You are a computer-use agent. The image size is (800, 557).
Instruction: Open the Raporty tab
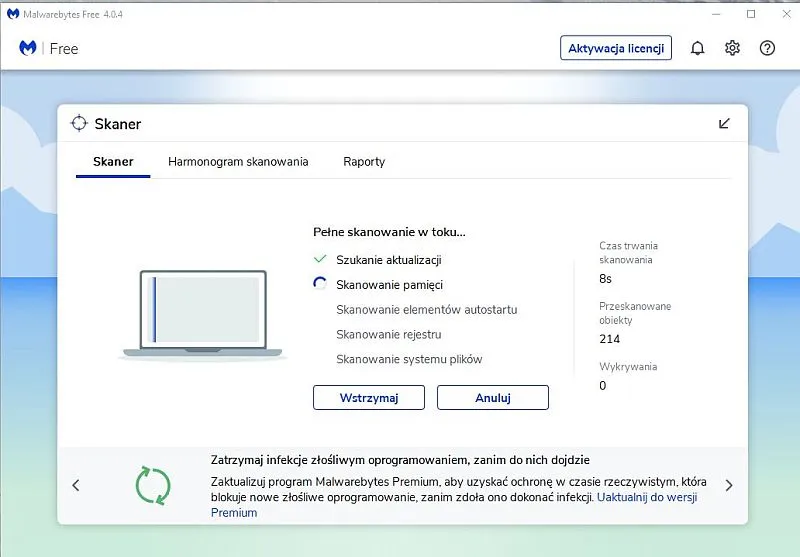[364, 162]
